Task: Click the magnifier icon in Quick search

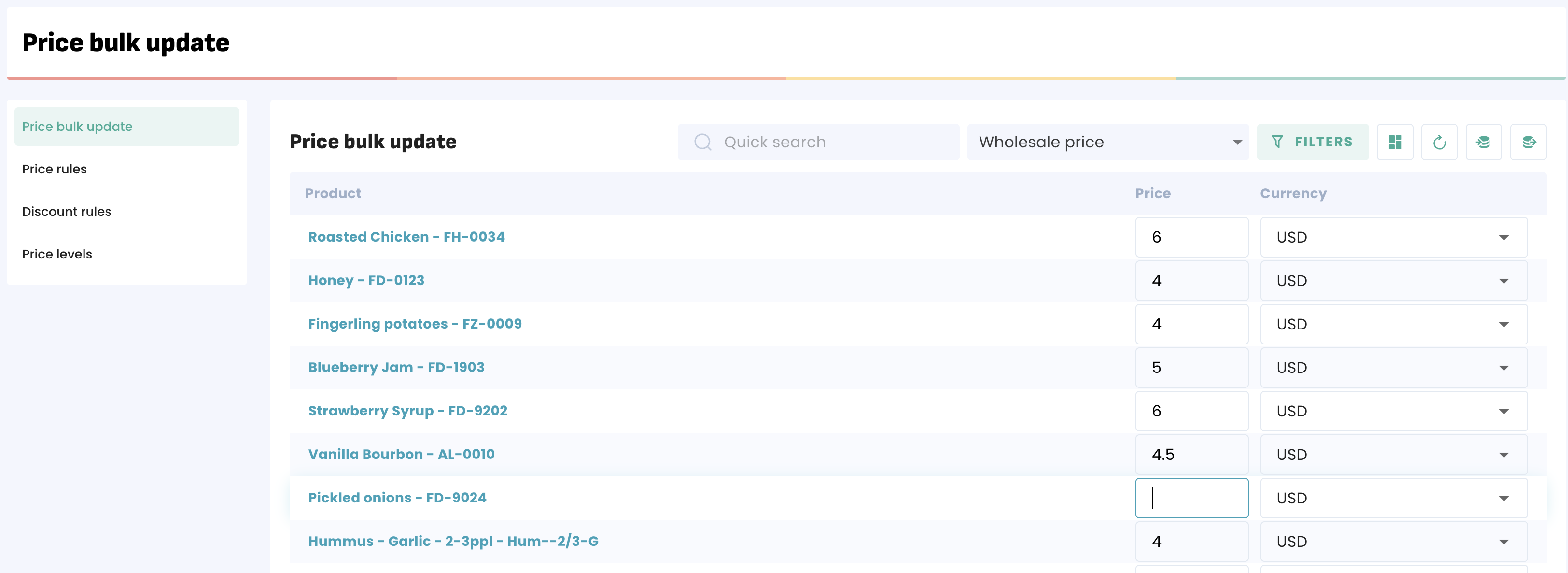Action: click(x=702, y=142)
